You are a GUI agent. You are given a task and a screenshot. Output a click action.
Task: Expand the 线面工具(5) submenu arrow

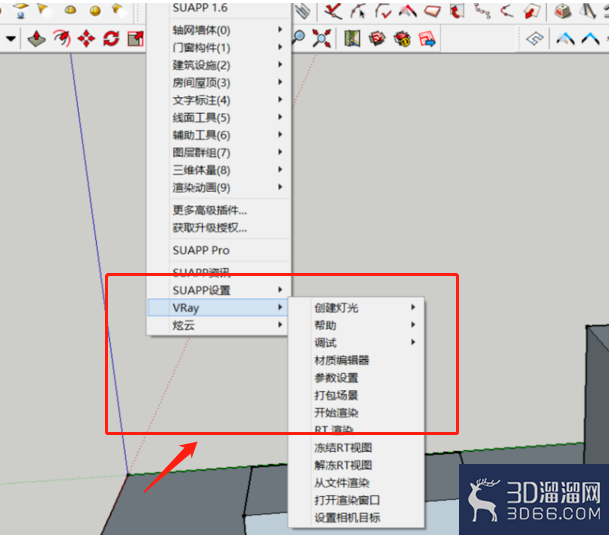point(280,117)
